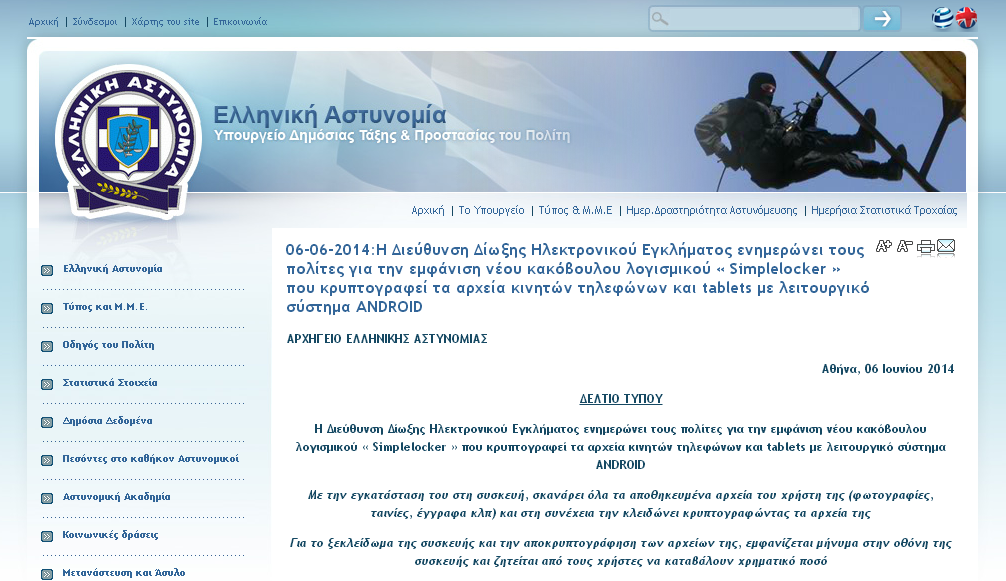Open Επικοινωνία link in top bar
1006x581 pixels.
pos(240,22)
